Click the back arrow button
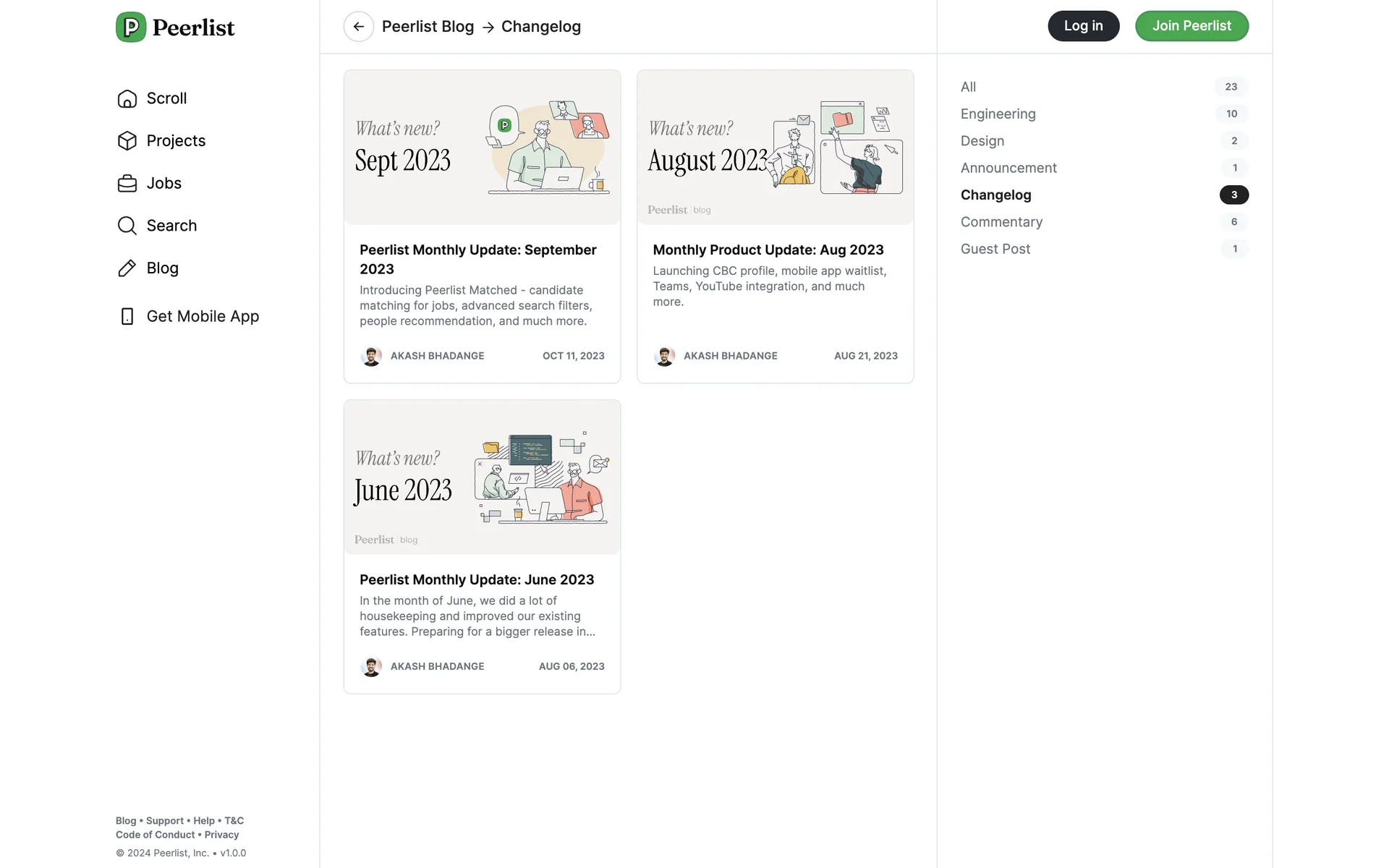 click(359, 27)
